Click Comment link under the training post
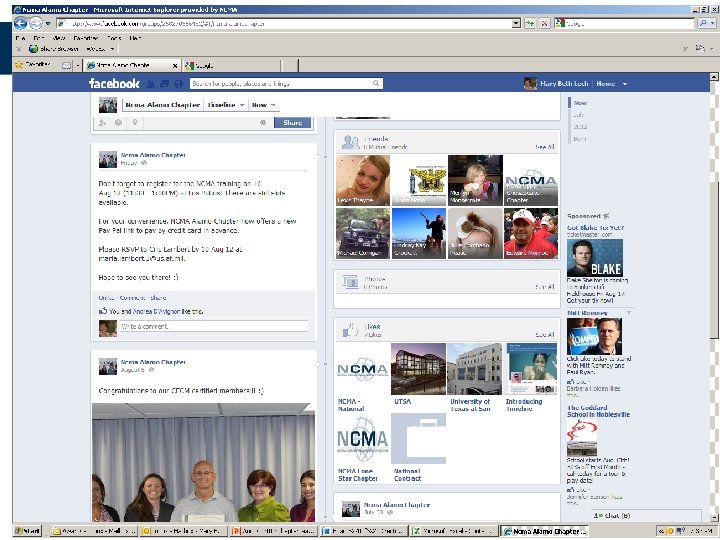The height and width of the screenshot is (540, 720). point(131,298)
